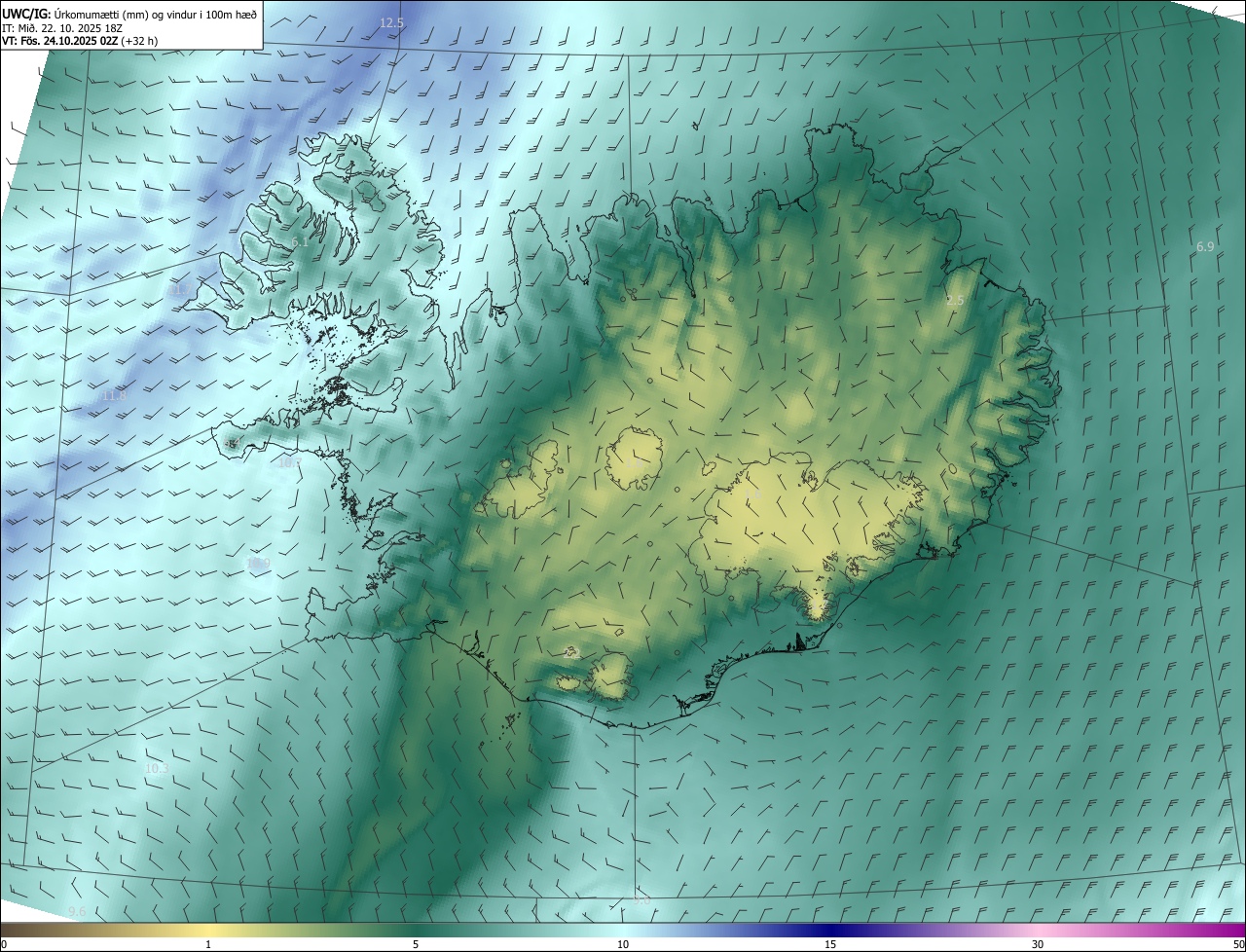This screenshot has height=952, width=1246.
Task: Click the 2.5 value label in East Iceland
Action: click(x=955, y=301)
